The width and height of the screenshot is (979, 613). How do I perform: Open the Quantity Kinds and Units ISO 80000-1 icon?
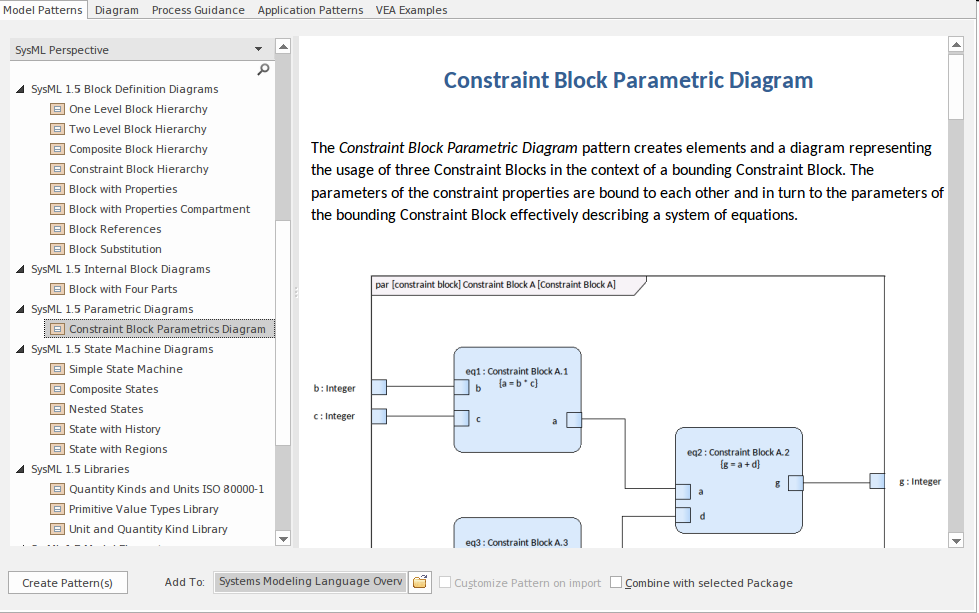point(56,489)
